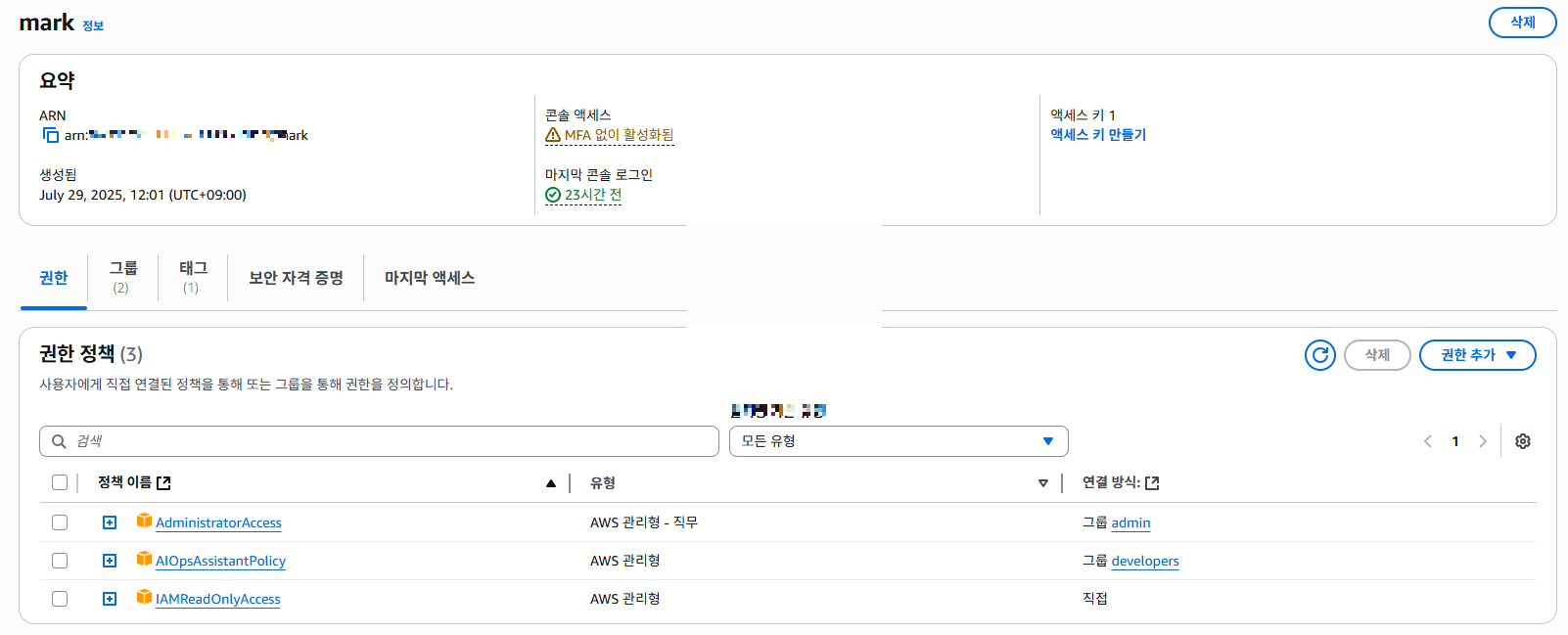
Task: Open the admin group link
Action: pyautogui.click(x=1130, y=522)
